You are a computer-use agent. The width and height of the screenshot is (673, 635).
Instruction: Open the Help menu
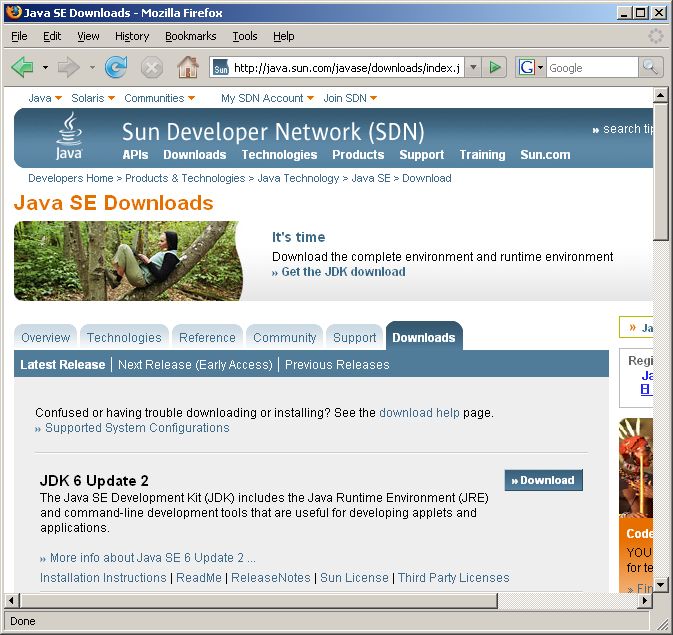284,36
